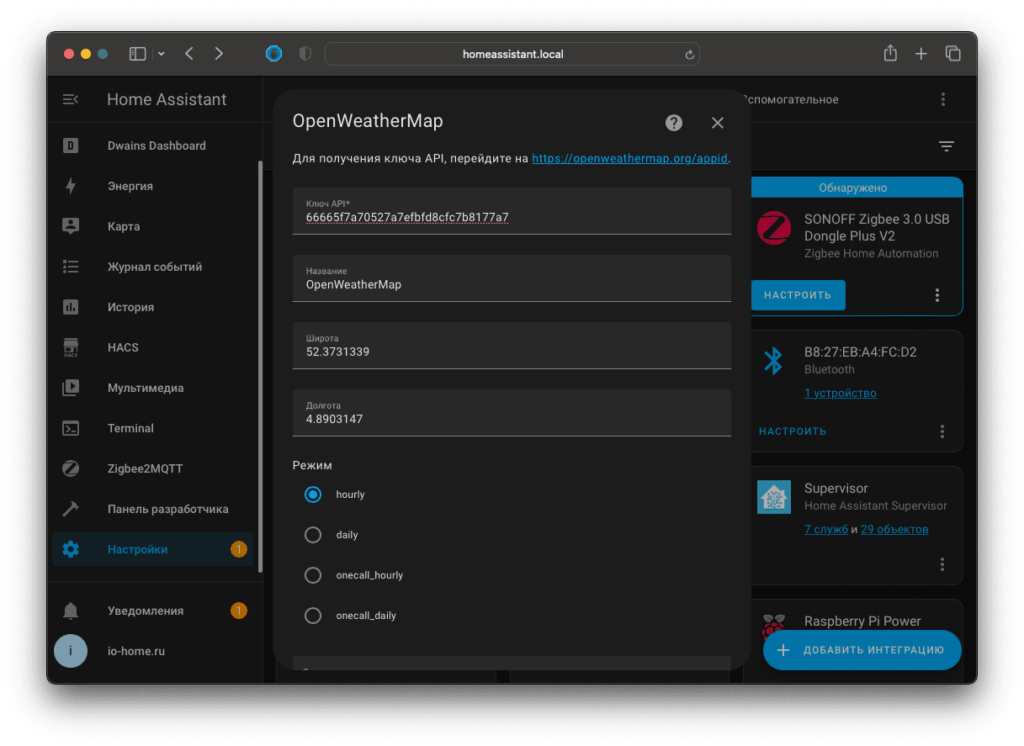Click the Панель разработчика hammer icon
Viewport: 1024px width, 746px height.
coord(71,509)
